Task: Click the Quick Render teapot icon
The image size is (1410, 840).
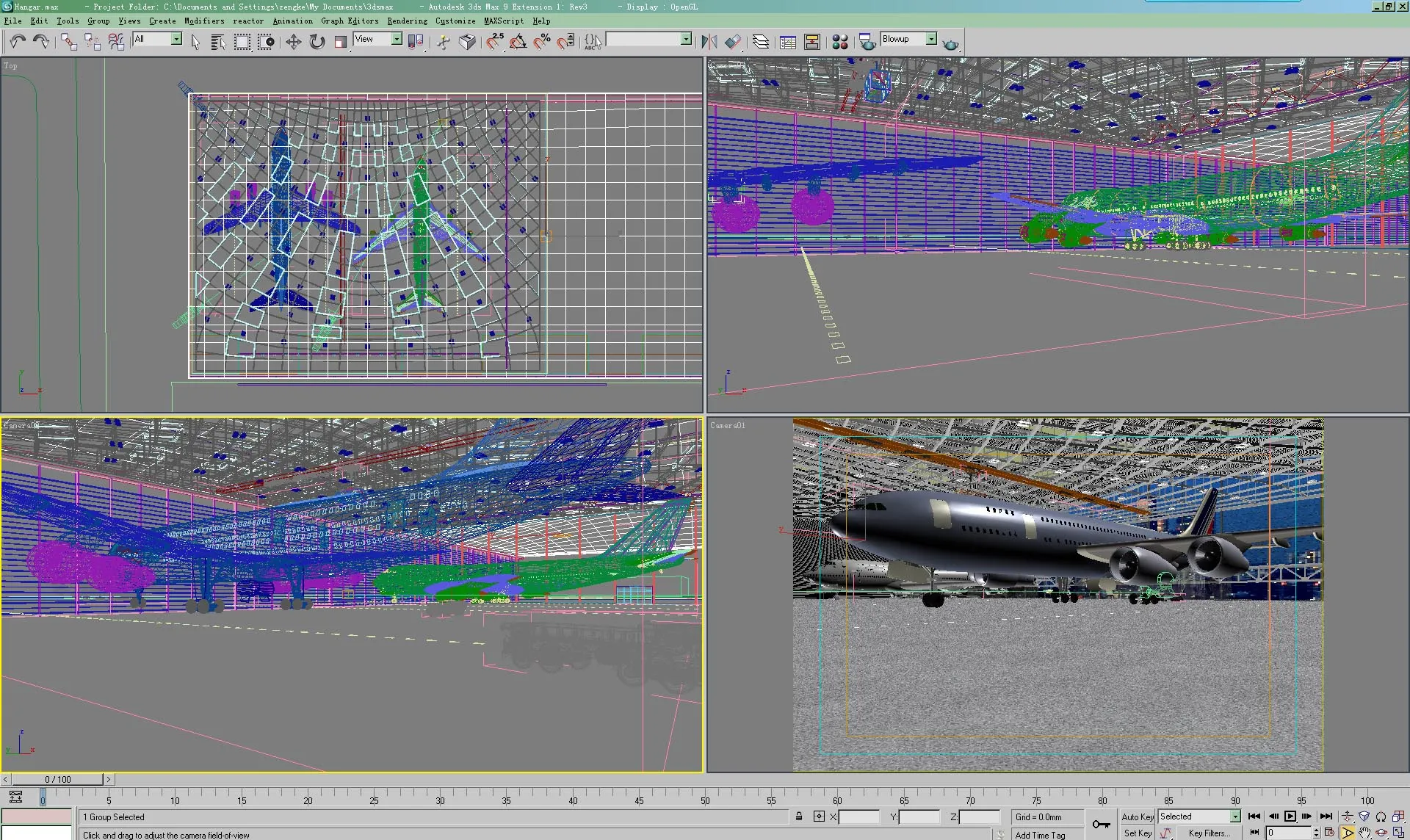Action: click(x=950, y=44)
